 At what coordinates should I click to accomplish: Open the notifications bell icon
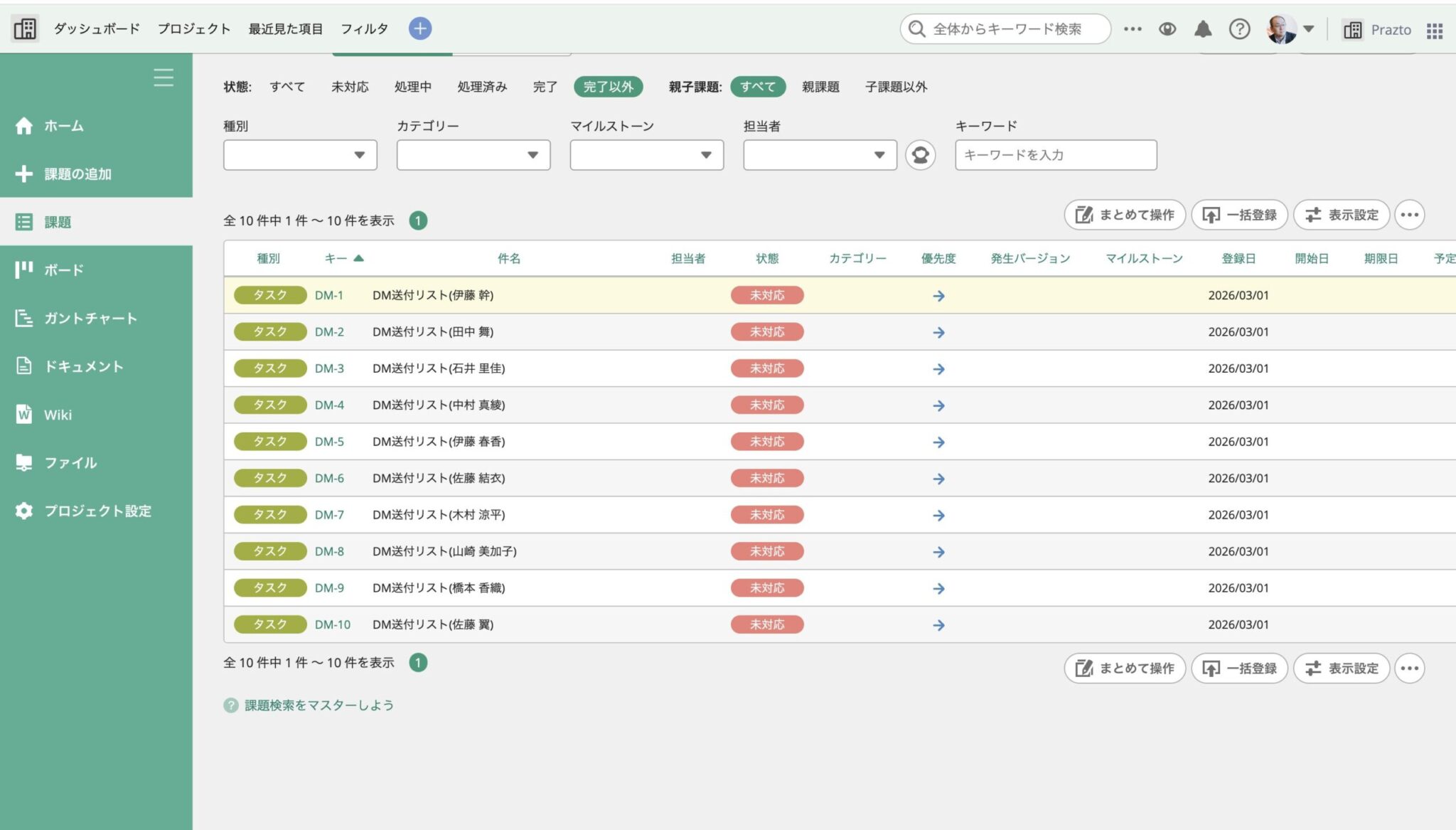point(1204,29)
